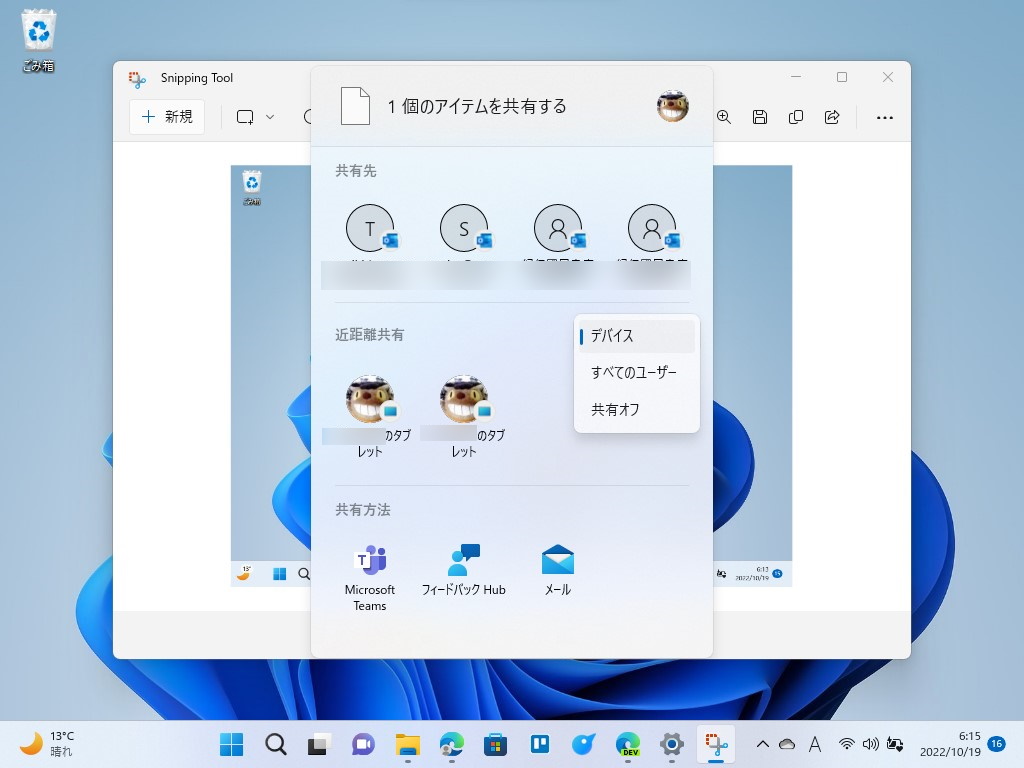Click OneDrive cloud tray icon
The image size is (1024, 768).
[x=787, y=744]
